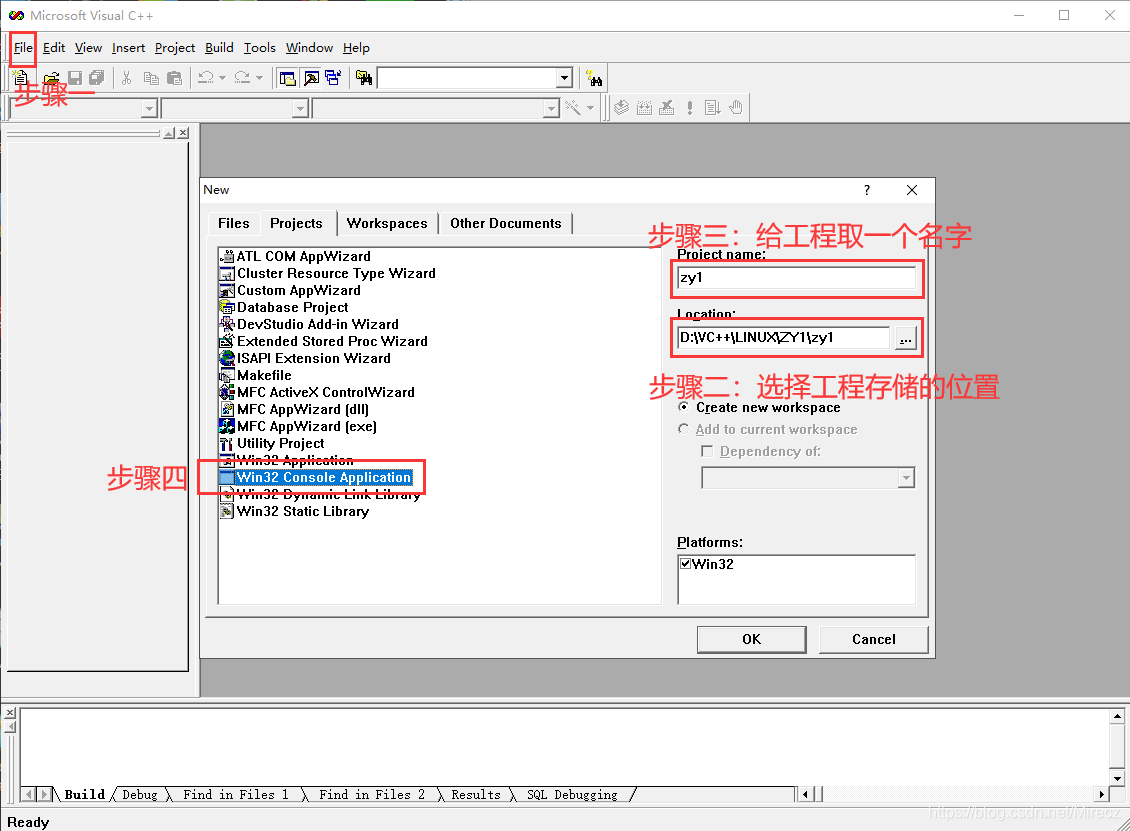Click the Cut scissors icon
The image size is (1130, 831).
pos(126,78)
